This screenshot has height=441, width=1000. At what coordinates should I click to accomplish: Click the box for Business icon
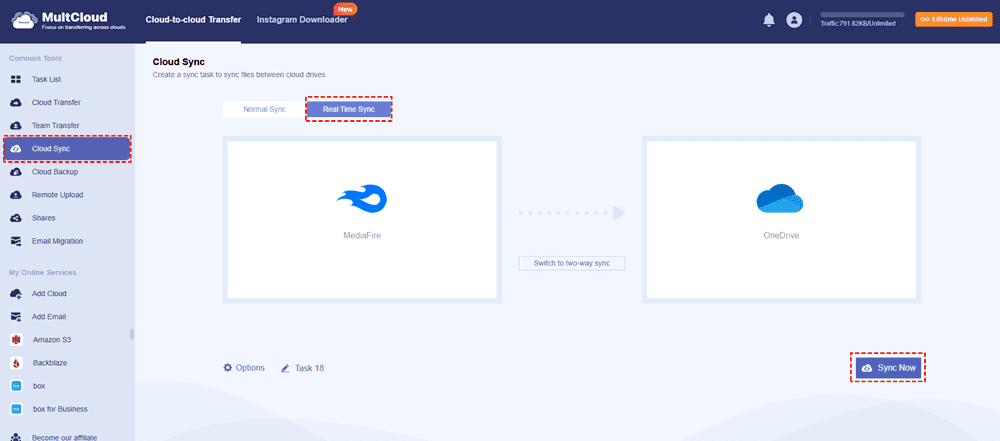[17, 409]
